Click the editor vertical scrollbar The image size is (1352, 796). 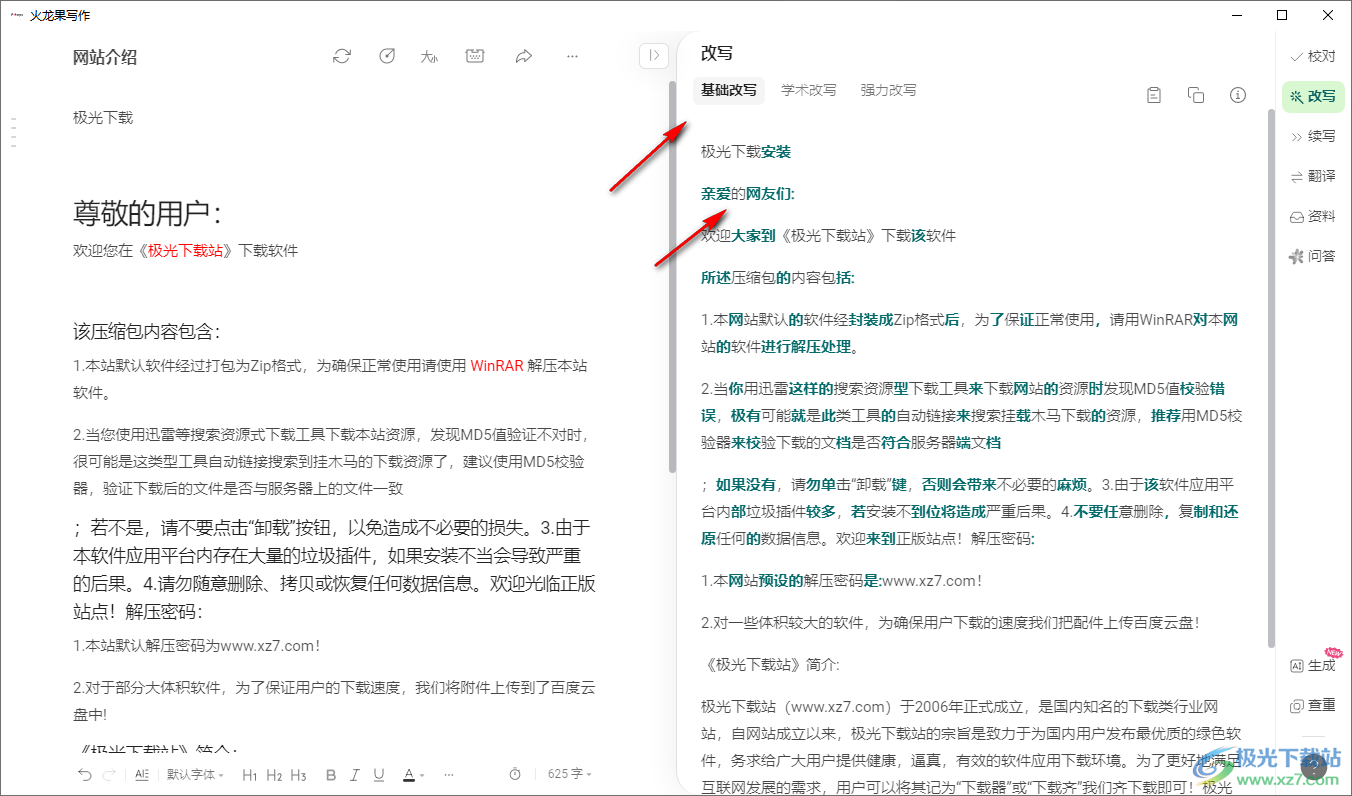(672, 277)
